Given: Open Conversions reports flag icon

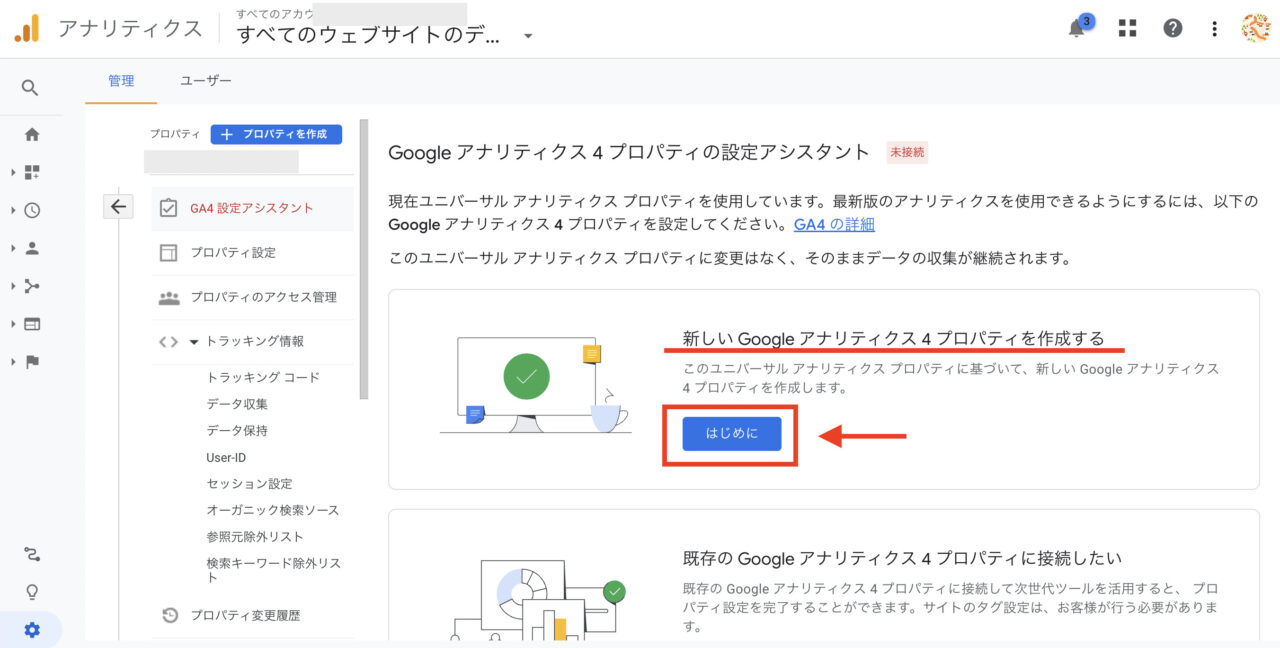Looking at the screenshot, I should [32, 362].
